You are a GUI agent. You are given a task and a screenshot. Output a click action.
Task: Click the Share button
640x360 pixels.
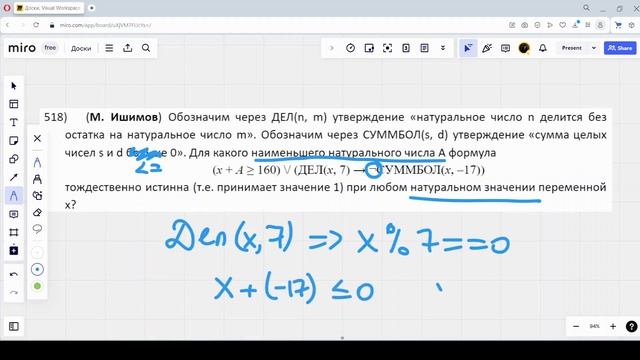click(620, 48)
